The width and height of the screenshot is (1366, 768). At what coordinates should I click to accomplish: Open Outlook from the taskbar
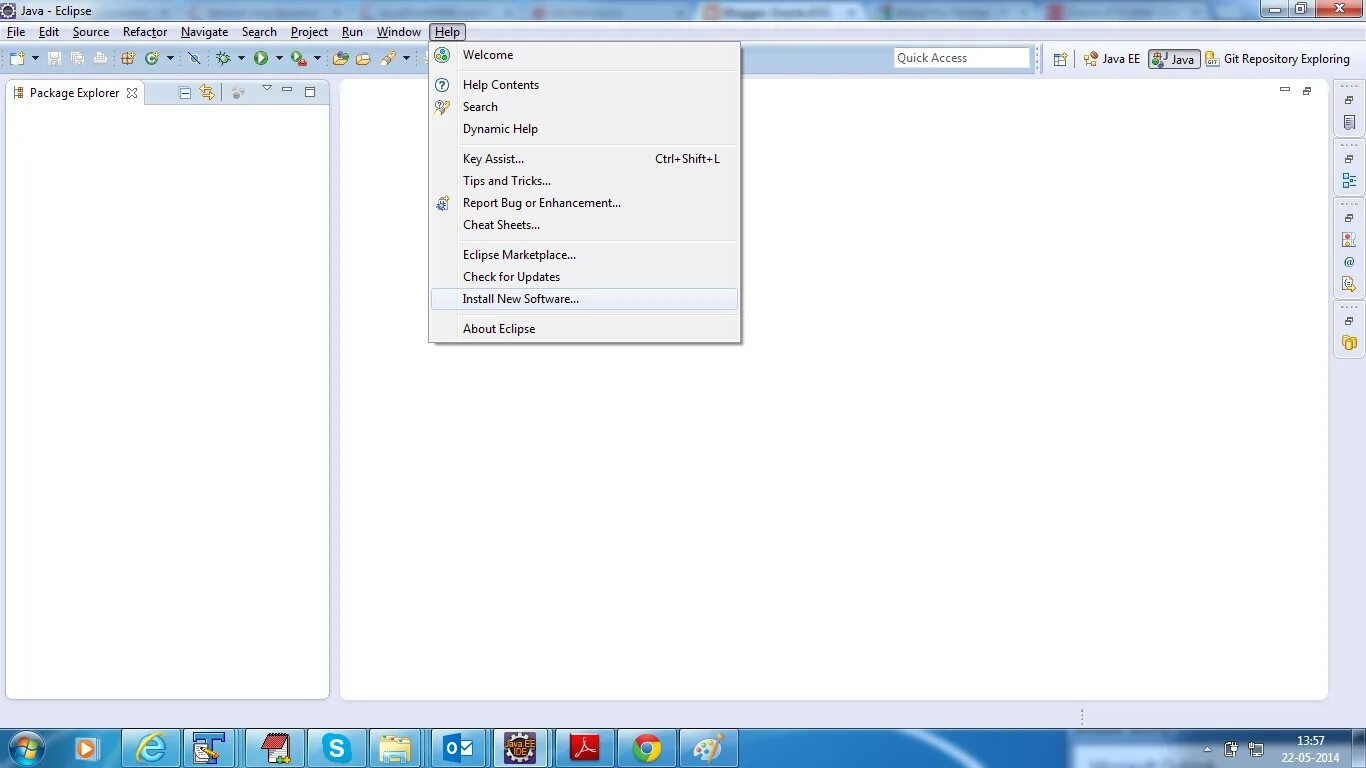(x=461, y=748)
